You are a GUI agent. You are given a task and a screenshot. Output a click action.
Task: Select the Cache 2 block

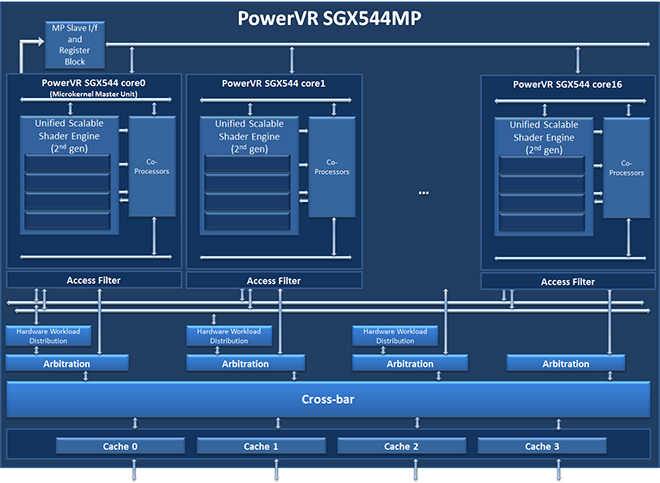click(x=402, y=446)
